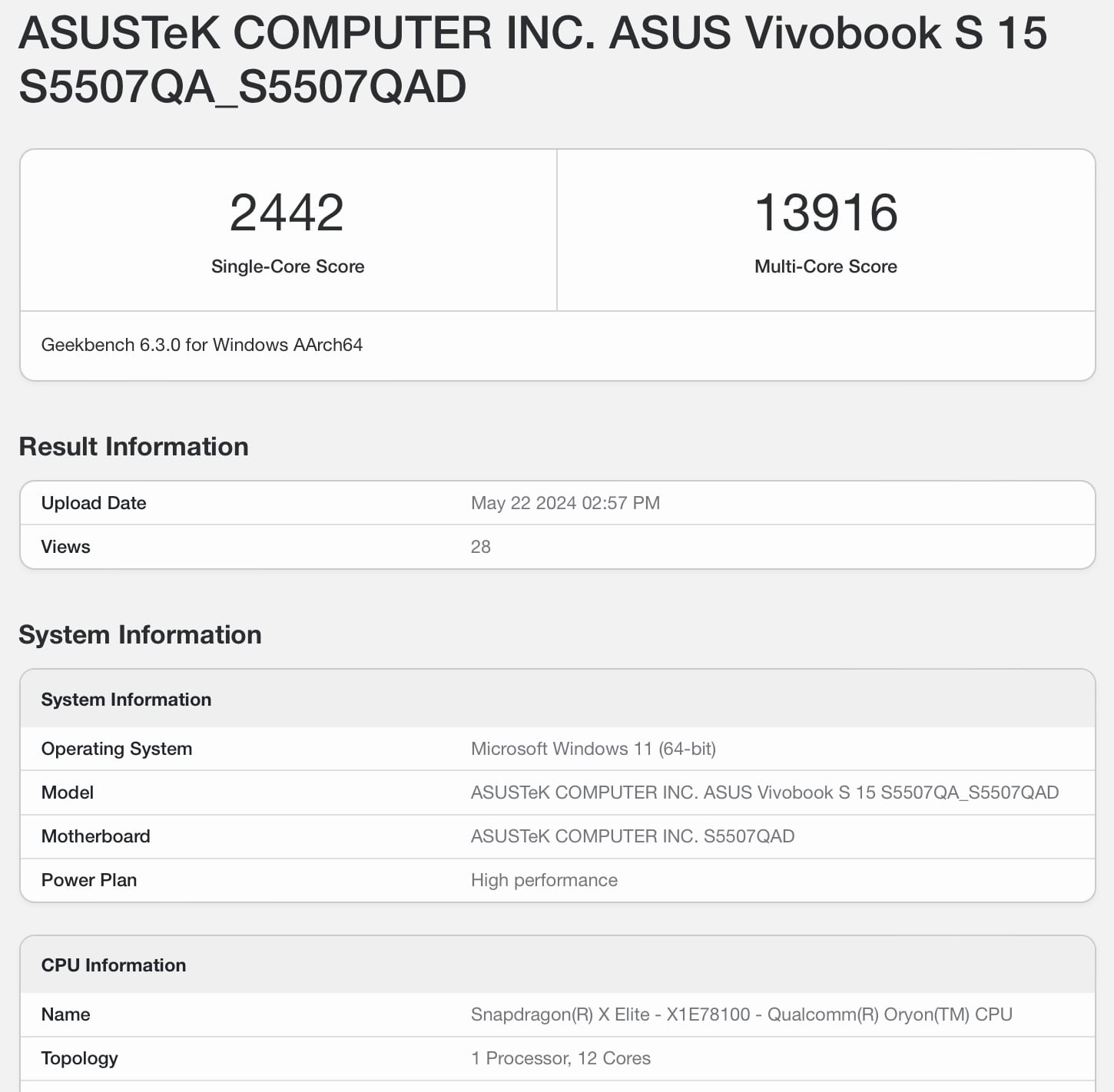1114x1092 pixels.
Task: Click the Upload Date label
Action: [94, 503]
